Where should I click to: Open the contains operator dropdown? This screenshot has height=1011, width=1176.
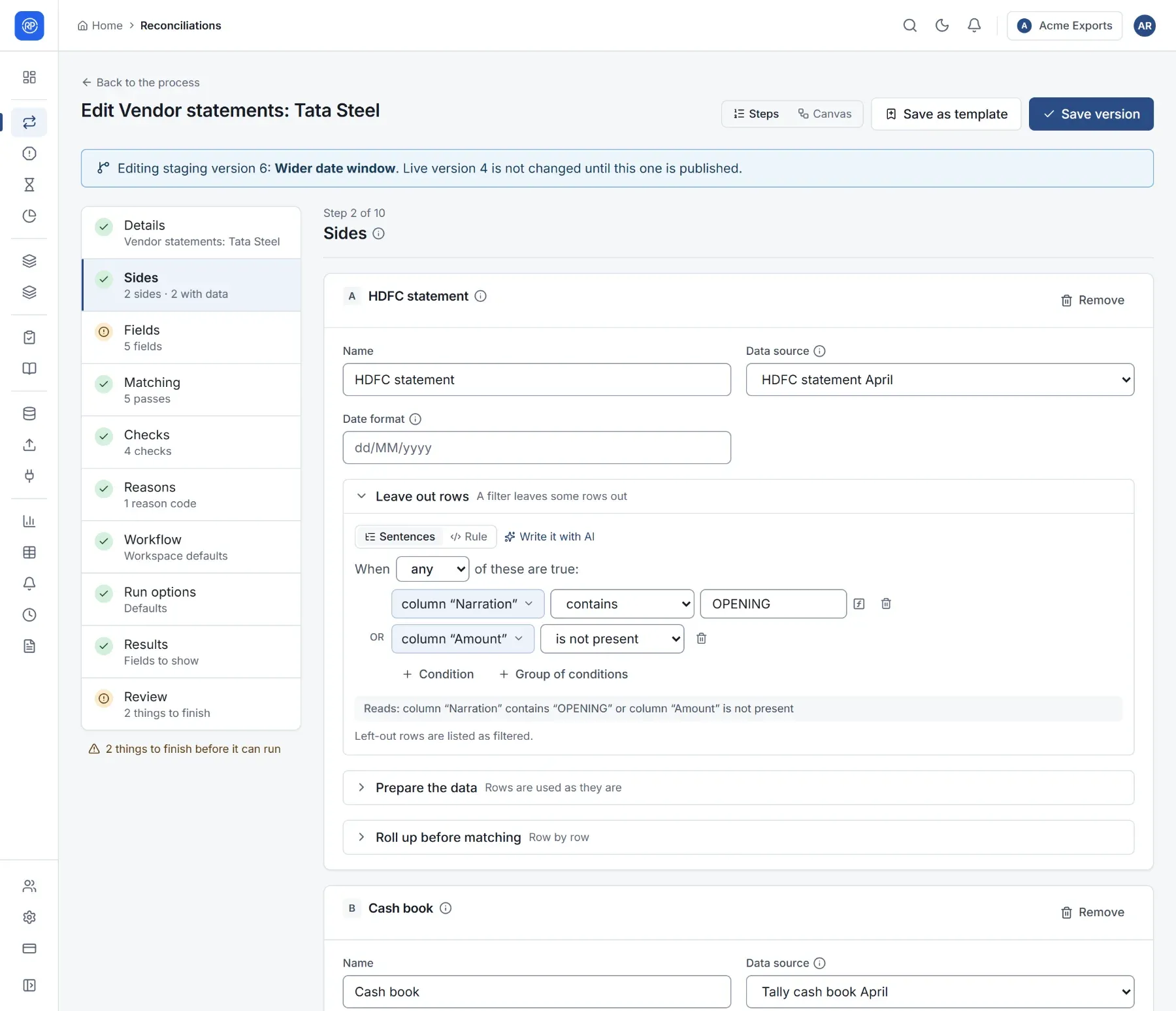tap(621, 604)
